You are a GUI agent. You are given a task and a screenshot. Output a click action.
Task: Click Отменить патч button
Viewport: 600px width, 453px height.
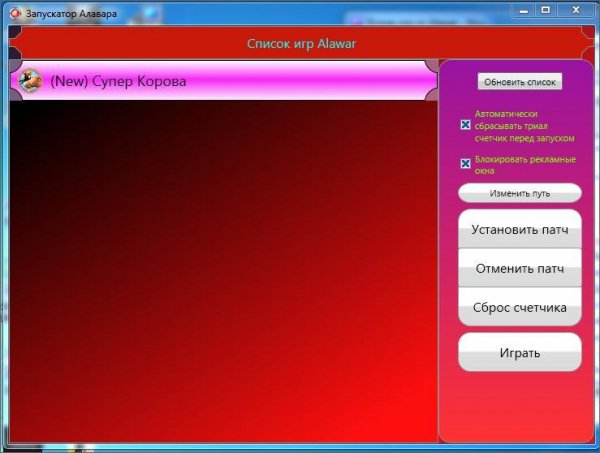[x=520, y=268]
